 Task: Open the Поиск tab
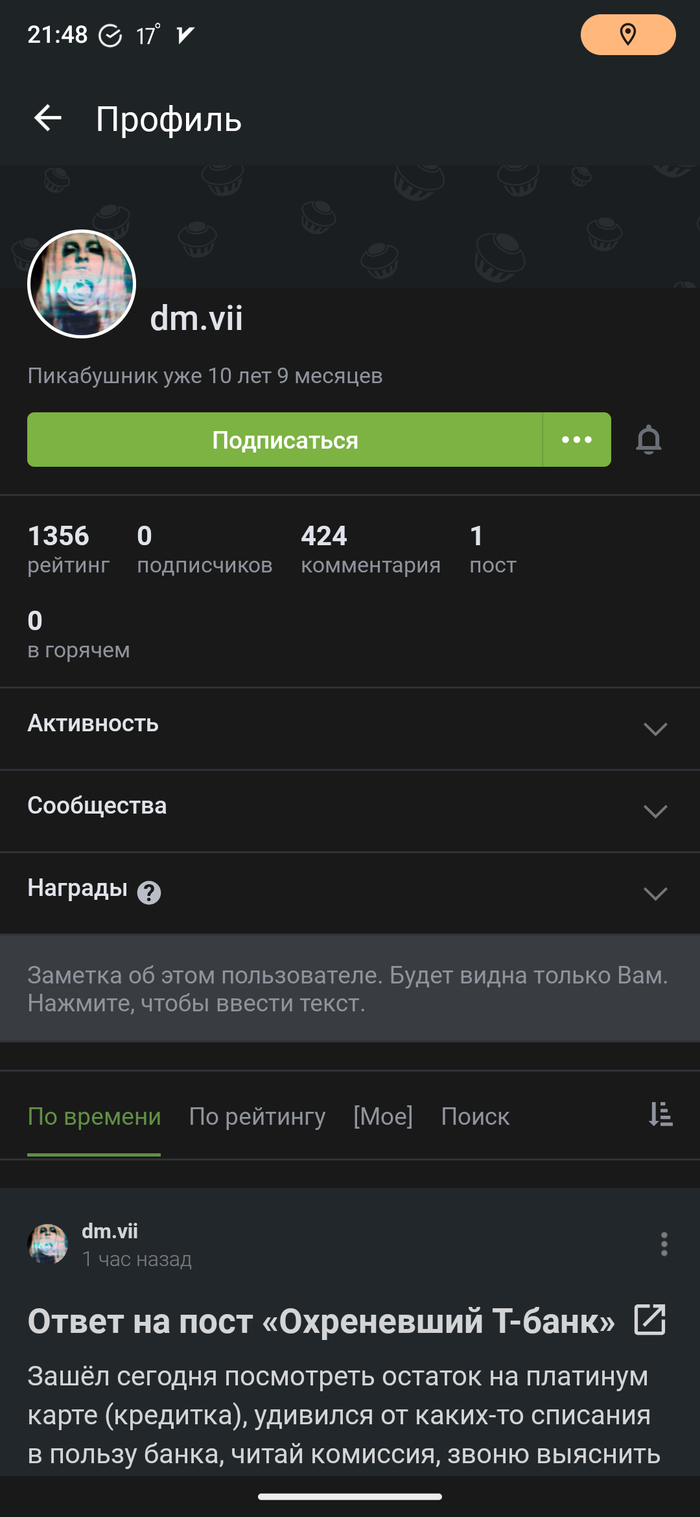(475, 1116)
